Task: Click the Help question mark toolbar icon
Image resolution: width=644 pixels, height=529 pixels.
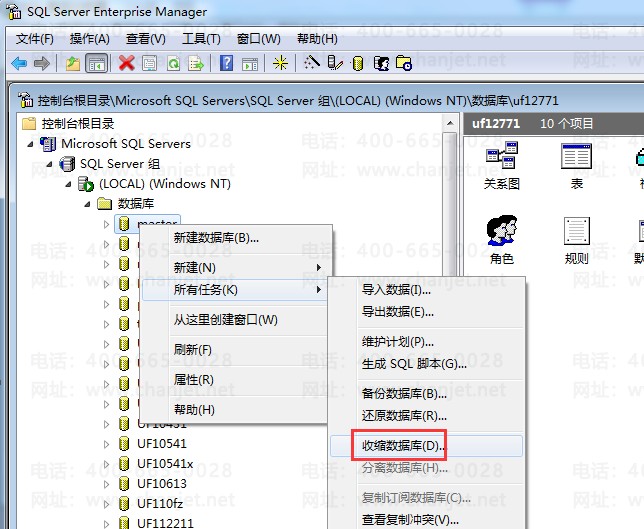Action: tap(226, 63)
